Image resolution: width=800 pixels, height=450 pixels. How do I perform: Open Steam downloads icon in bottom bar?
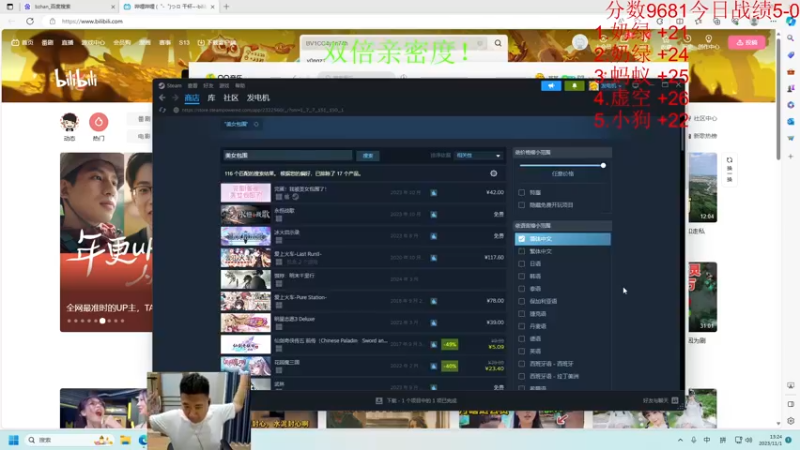click(x=379, y=401)
